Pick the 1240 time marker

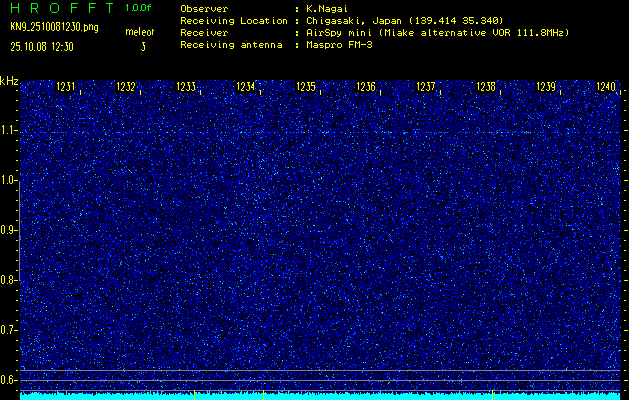[x=606, y=88]
